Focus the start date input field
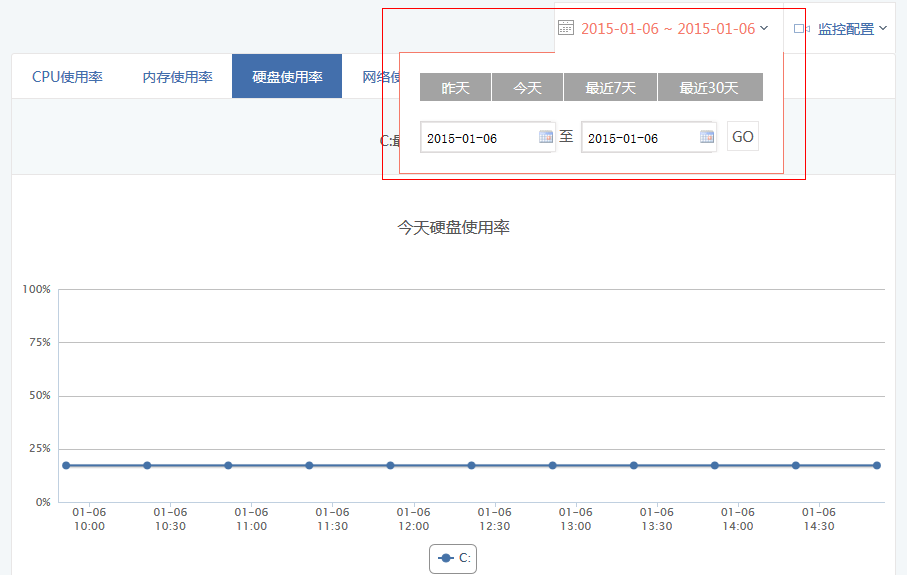The image size is (907, 575). pos(487,138)
